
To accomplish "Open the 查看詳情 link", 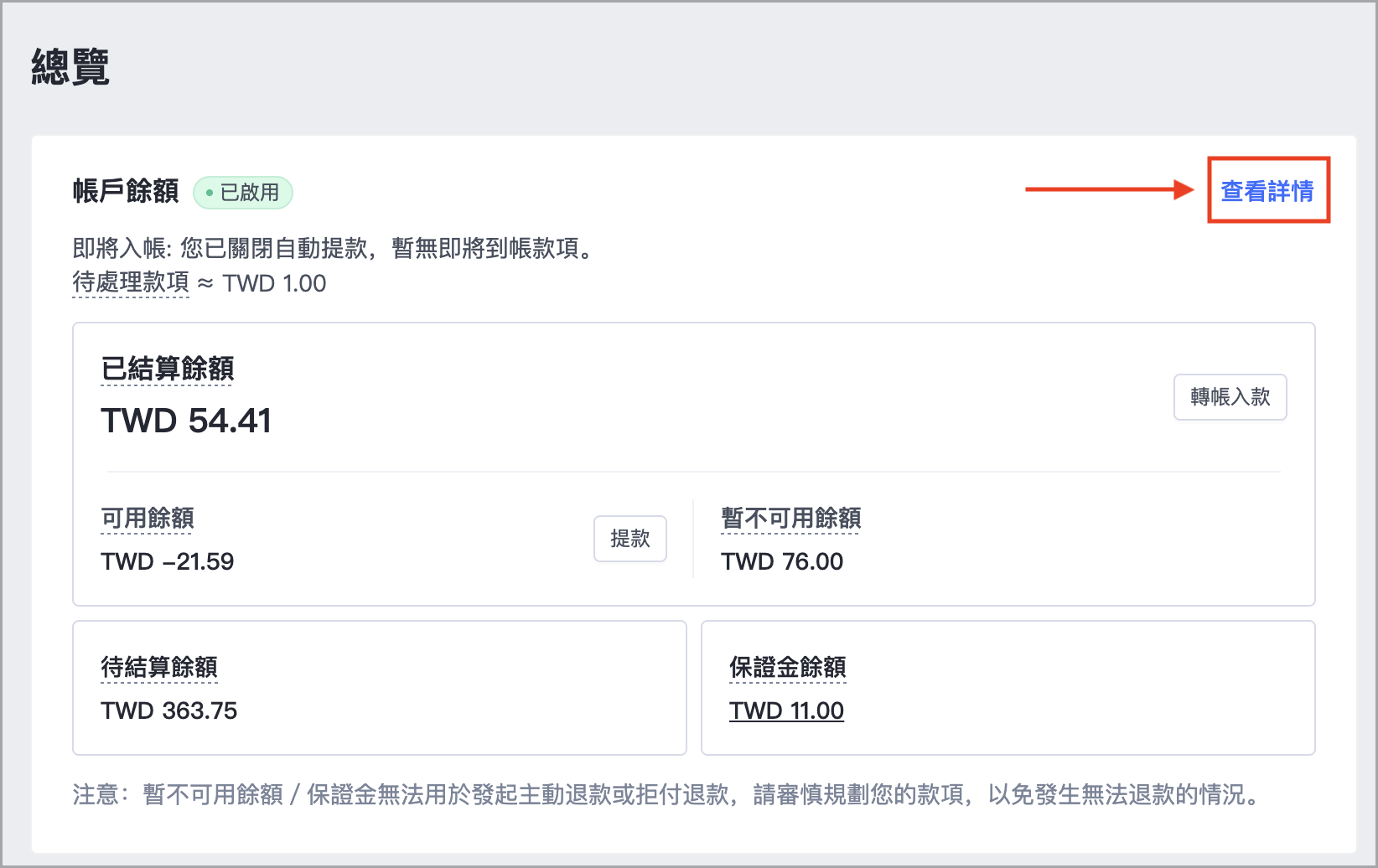I will pyautogui.click(x=1267, y=191).
